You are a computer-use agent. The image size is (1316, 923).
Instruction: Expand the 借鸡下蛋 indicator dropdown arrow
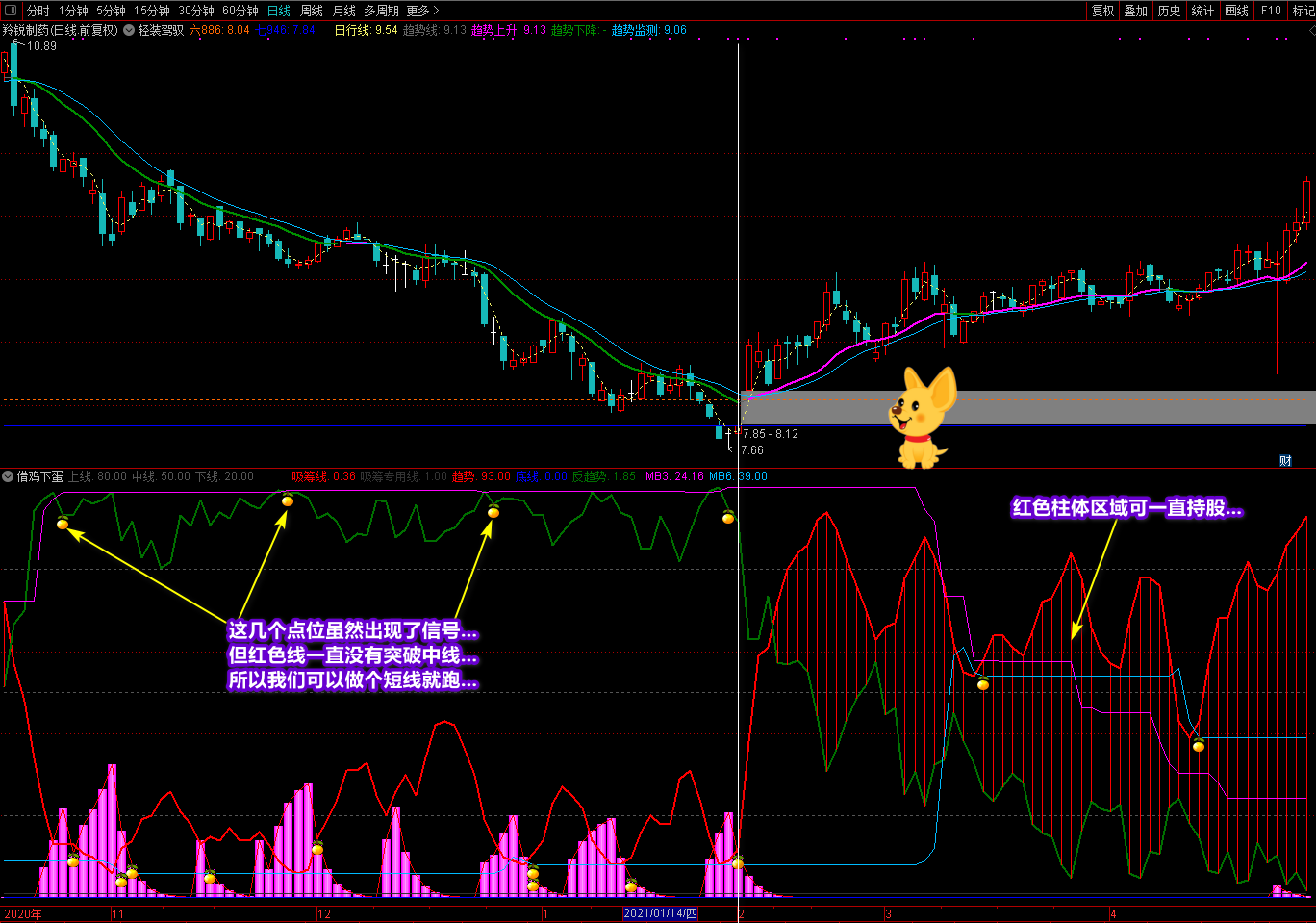[x=8, y=476]
